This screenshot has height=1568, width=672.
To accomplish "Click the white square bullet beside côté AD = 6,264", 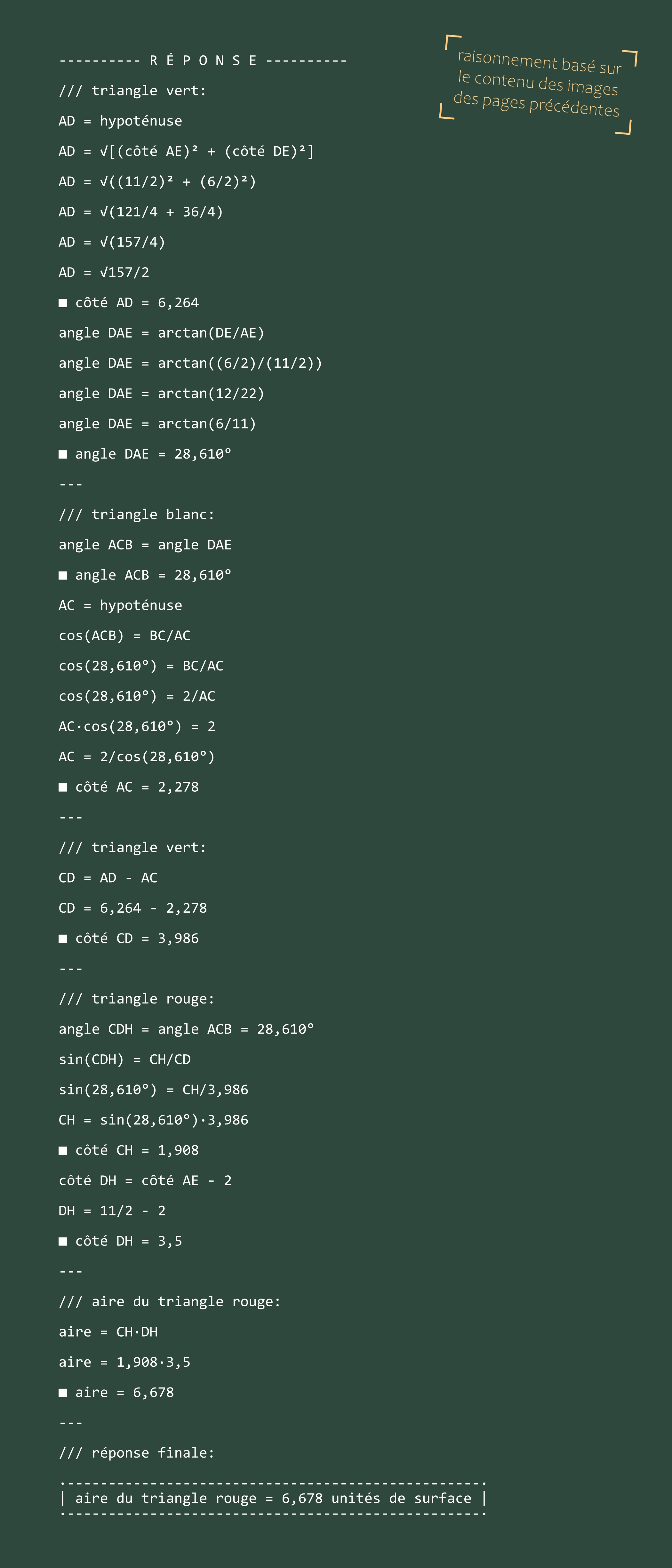I will 63,303.
